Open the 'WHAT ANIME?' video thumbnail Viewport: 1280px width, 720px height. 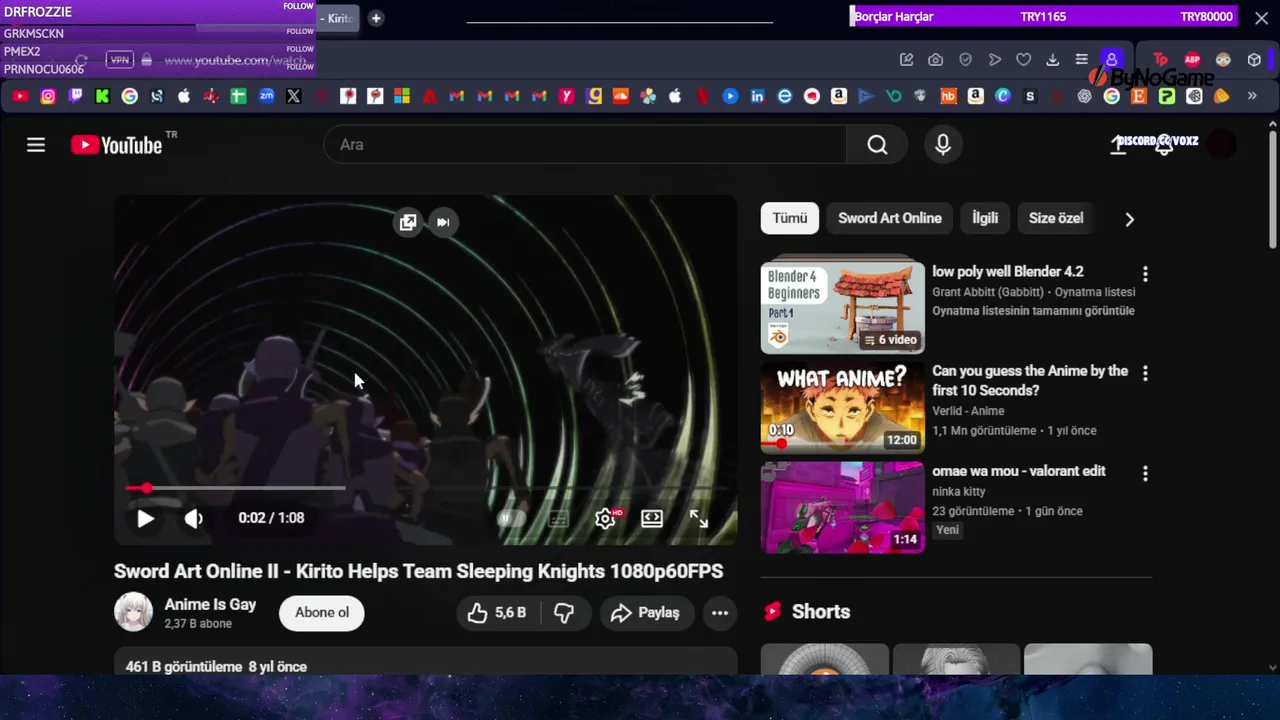[x=843, y=408]
